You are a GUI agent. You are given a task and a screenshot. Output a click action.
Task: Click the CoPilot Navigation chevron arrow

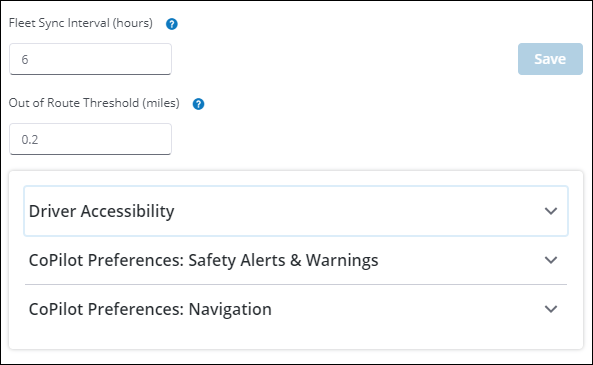[x=551, y=309]
